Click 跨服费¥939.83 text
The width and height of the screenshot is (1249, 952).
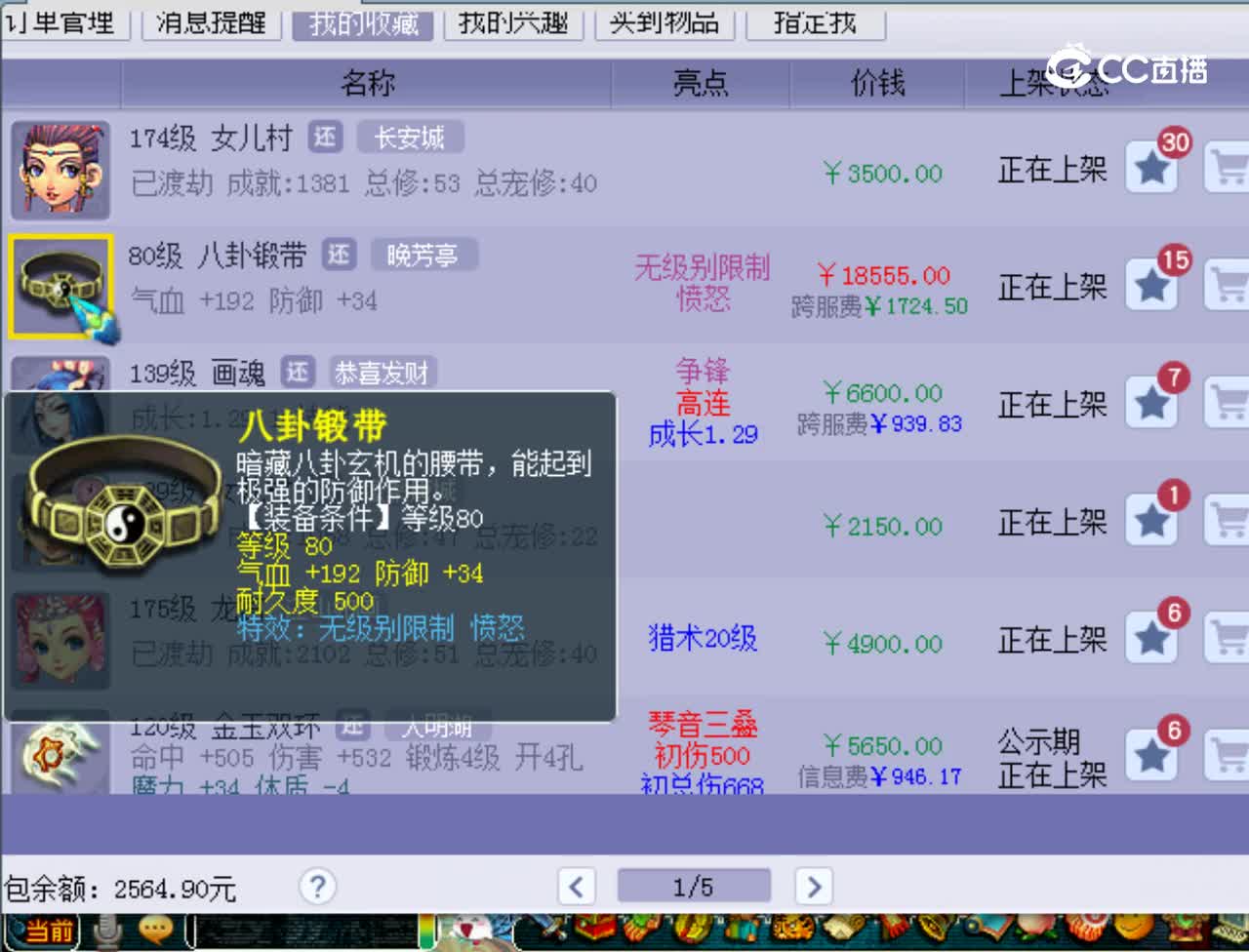[x=879, y=423]
